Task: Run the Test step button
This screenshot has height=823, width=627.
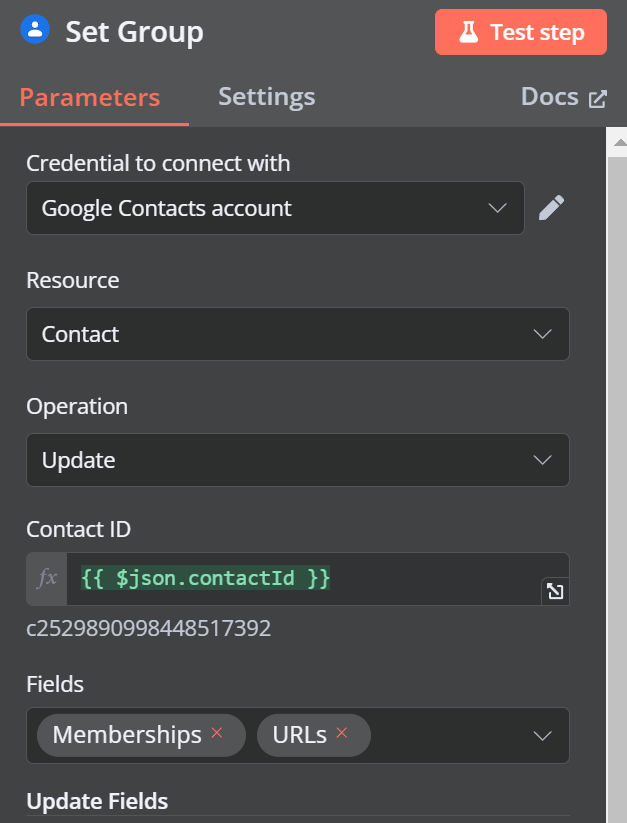Action: point(520,32)
